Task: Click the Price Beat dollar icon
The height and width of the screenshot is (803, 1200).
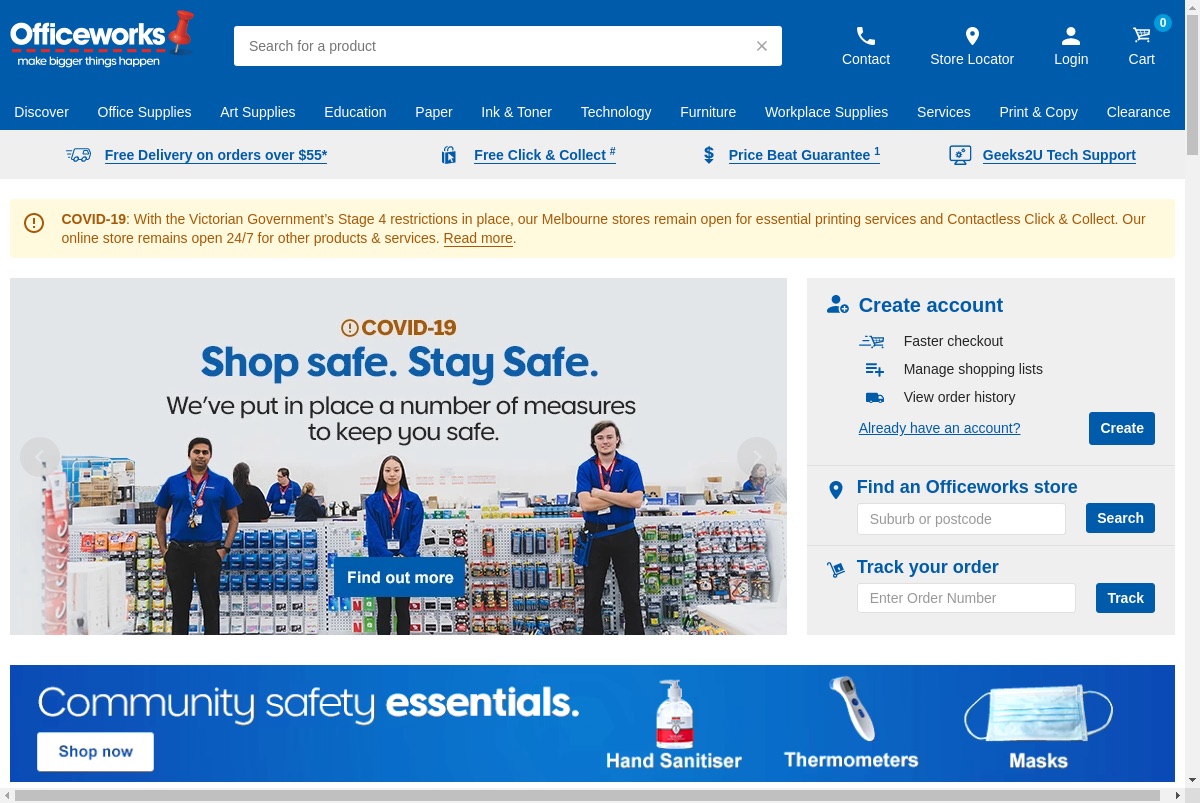Action: (x=709, y=155)
